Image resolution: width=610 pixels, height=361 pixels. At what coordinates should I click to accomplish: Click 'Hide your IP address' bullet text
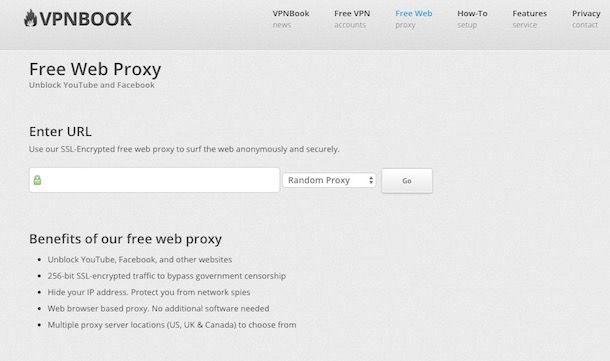coord(149,292)
